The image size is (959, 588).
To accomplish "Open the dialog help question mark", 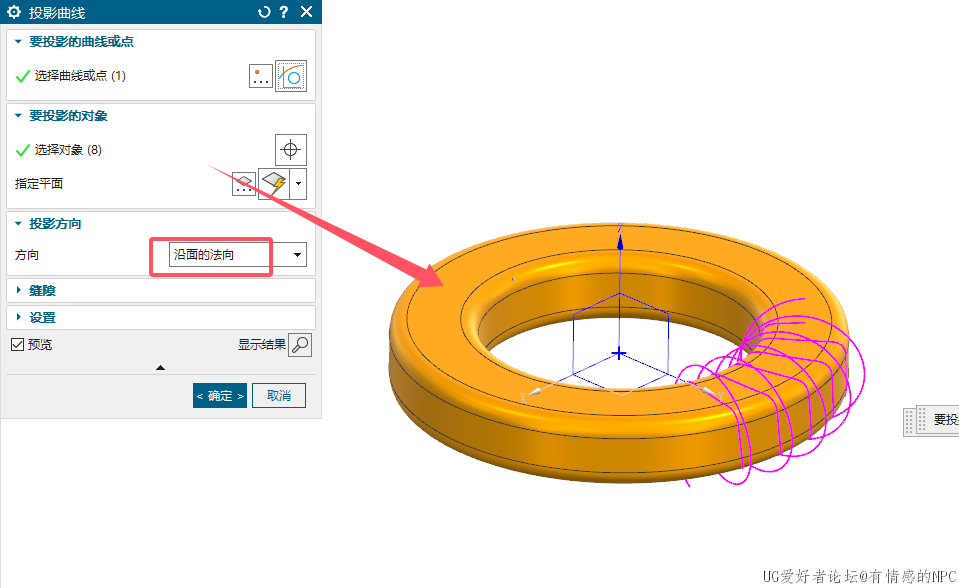I will click(284, 12).
